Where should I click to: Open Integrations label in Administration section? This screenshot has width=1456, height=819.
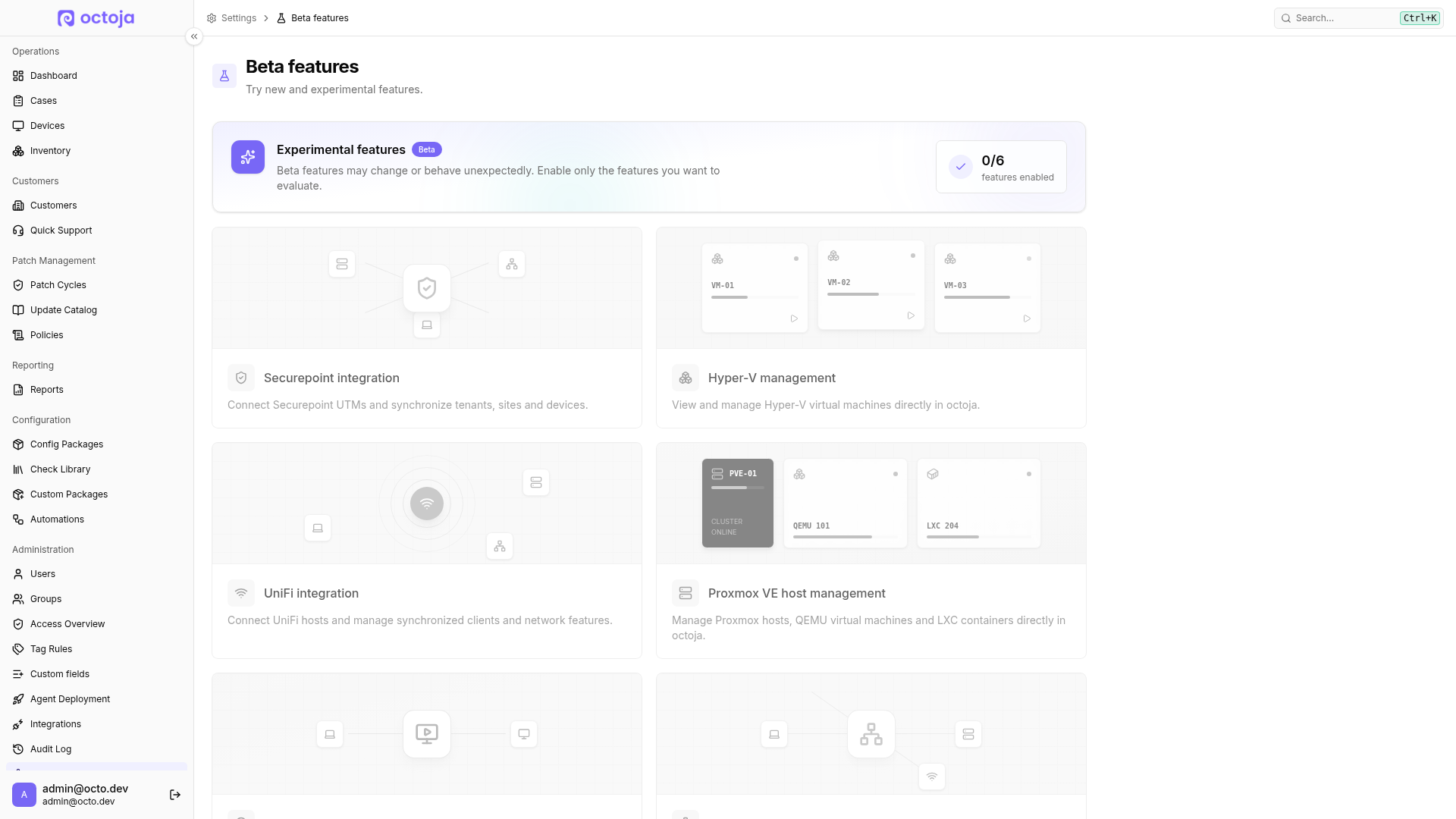click(x=55, y=724)
